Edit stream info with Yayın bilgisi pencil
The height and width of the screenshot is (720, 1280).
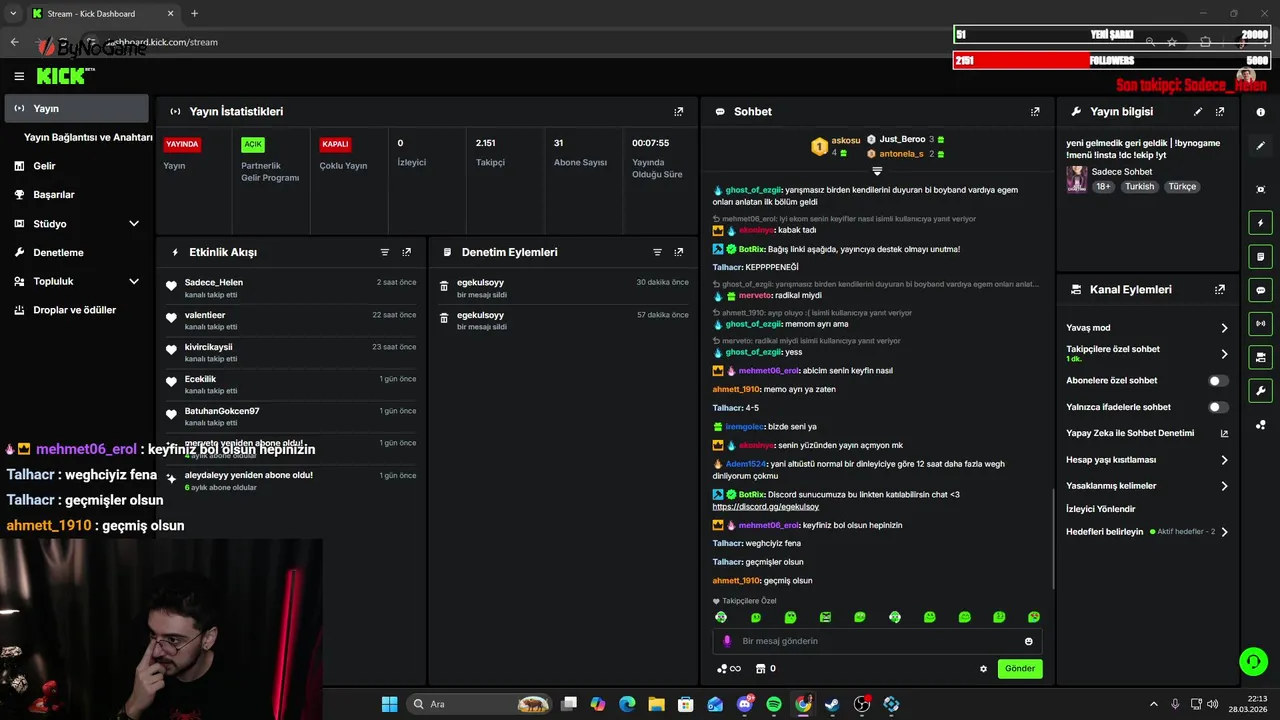point(1198,112)
